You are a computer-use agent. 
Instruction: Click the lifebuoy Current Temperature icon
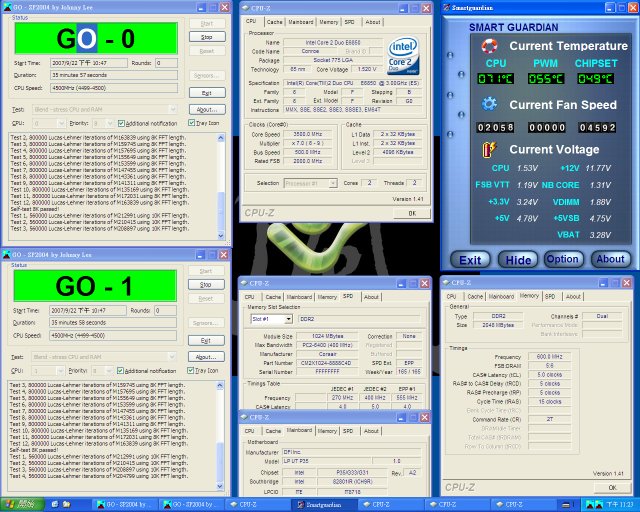(x=489, y=46)
